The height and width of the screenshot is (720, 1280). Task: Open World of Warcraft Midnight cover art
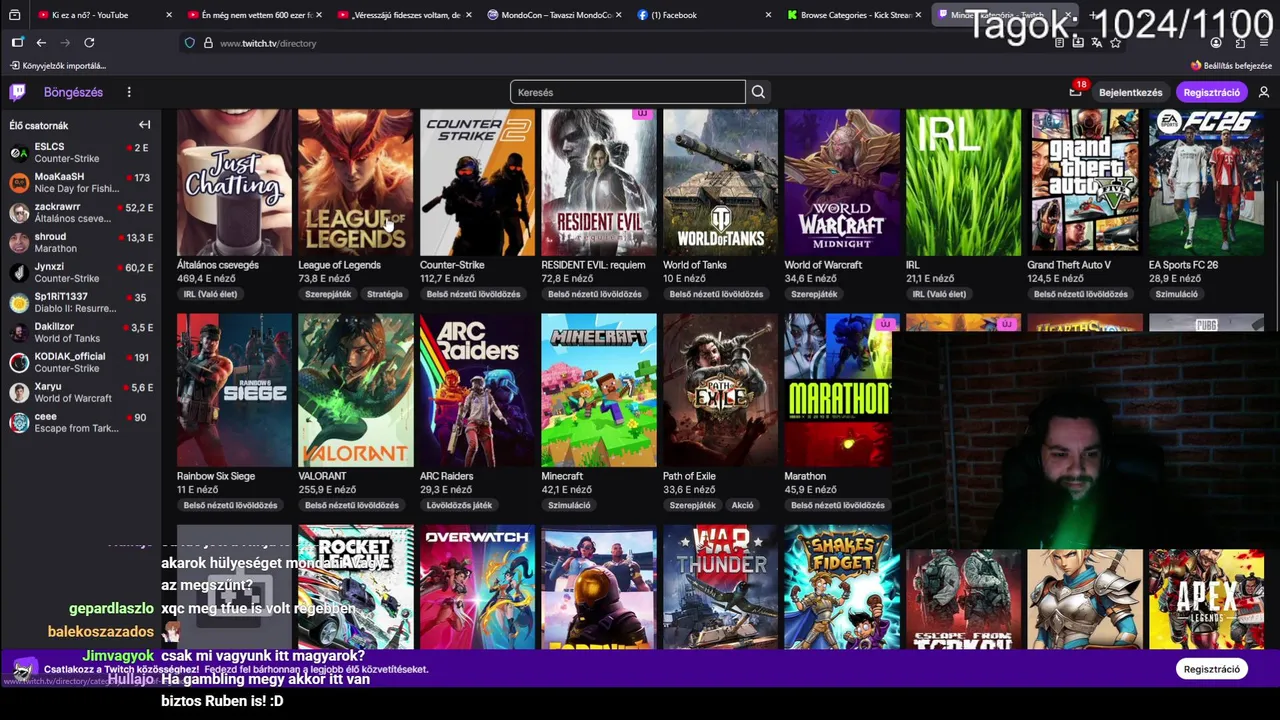tap(841, 182)
